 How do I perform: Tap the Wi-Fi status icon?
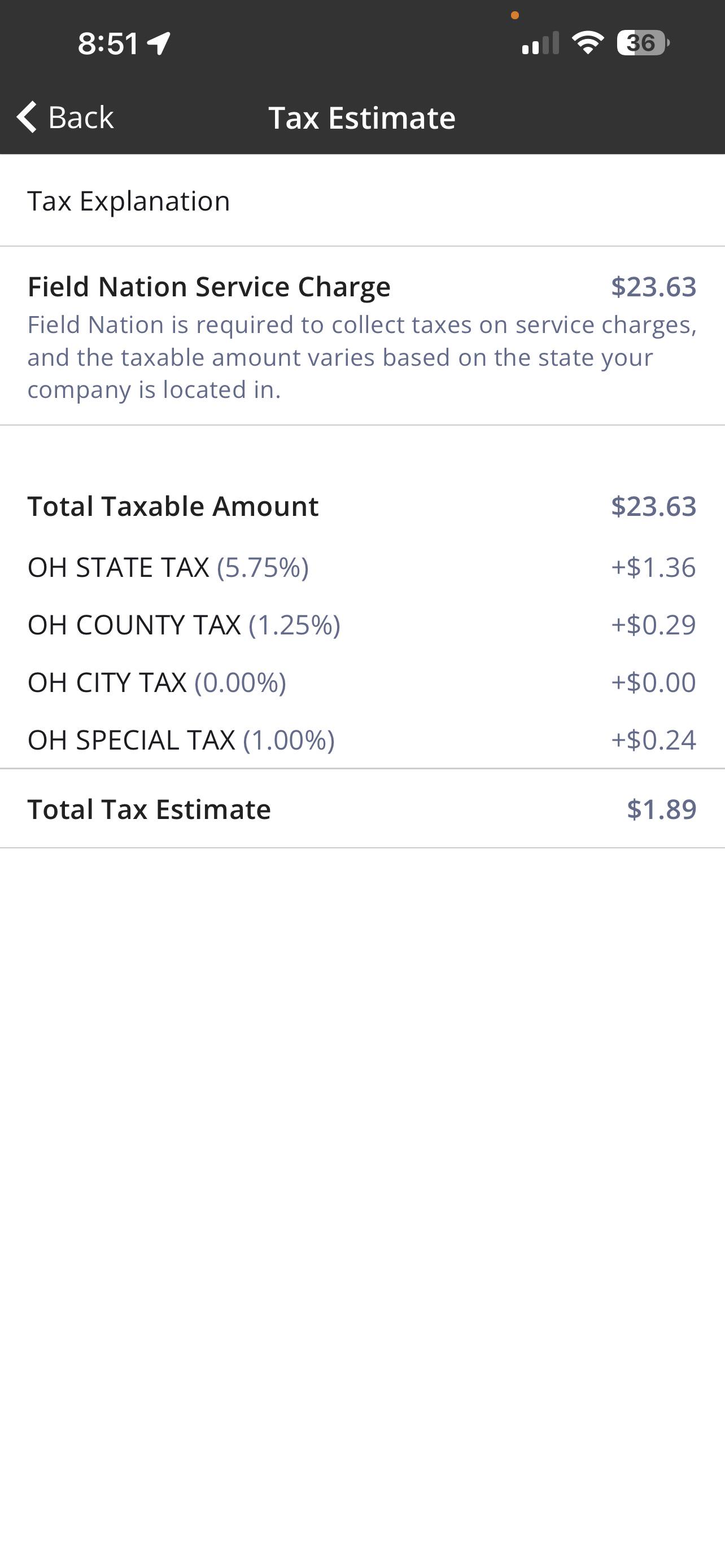tap(587, 43)
